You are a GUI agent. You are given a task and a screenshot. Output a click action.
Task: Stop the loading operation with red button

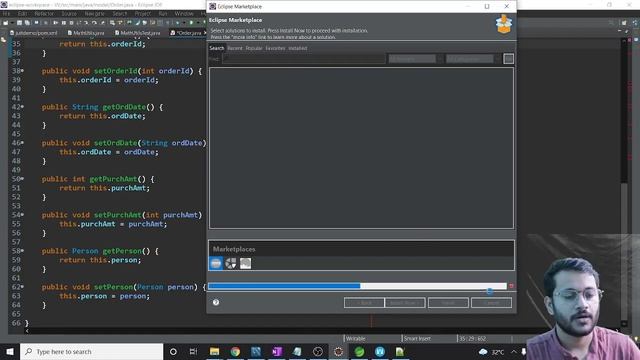511,286
